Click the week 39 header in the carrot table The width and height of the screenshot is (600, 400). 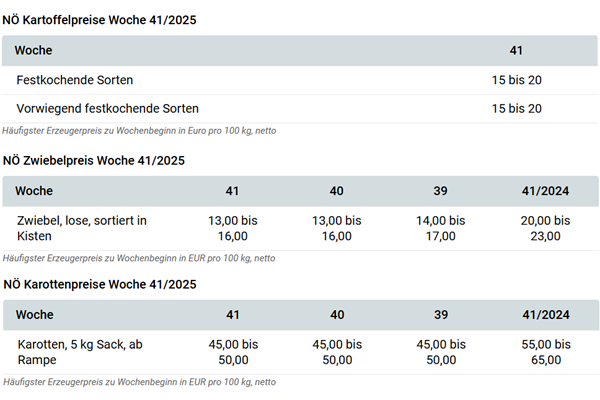(x=439, y=315)
